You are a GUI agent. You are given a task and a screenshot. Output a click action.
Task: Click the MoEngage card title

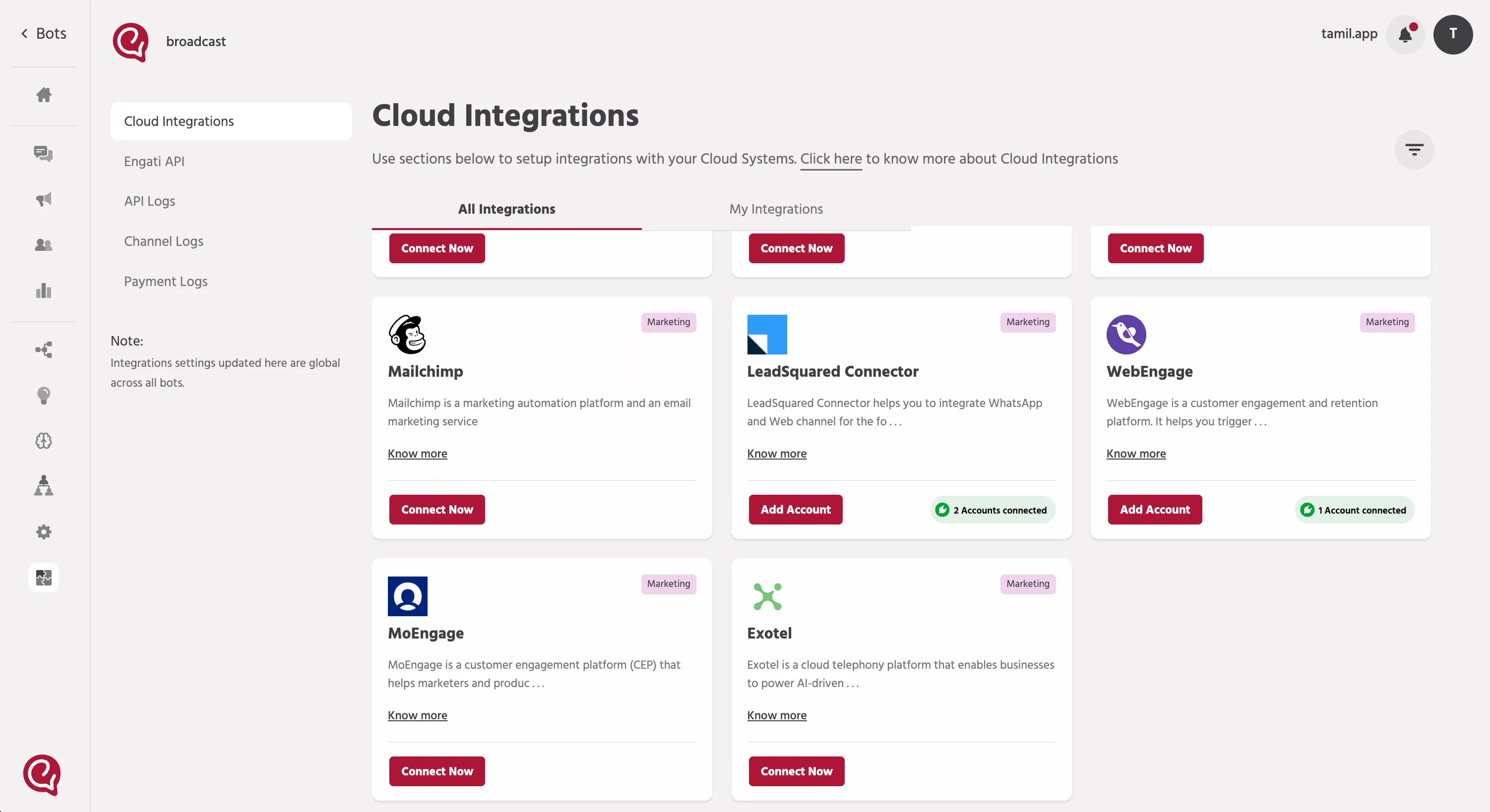pos(426,634)
